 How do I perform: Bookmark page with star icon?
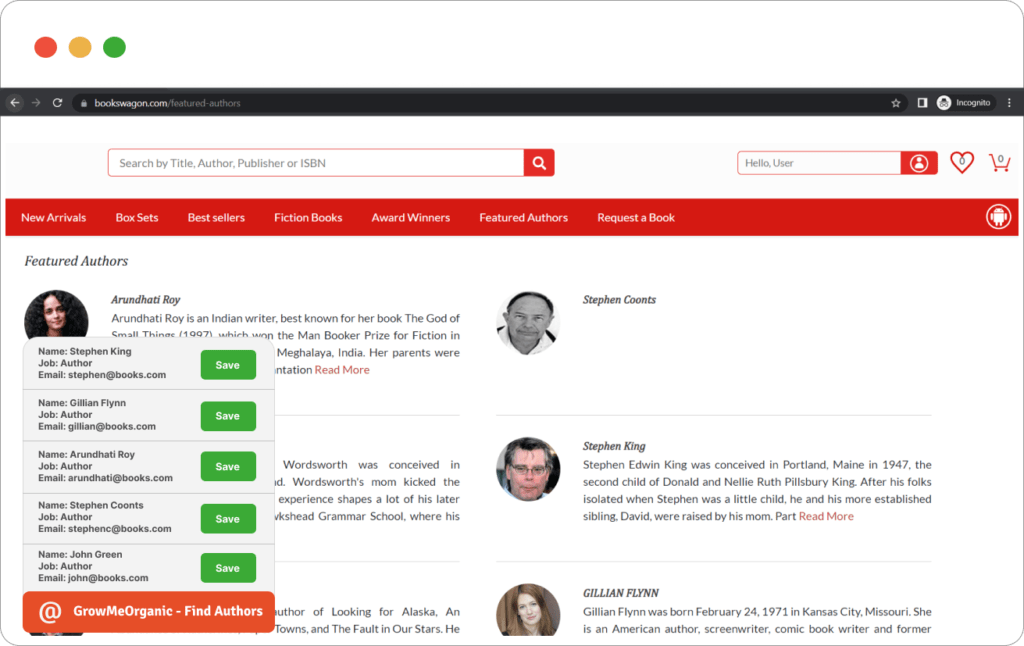click(x=896, y=103)
